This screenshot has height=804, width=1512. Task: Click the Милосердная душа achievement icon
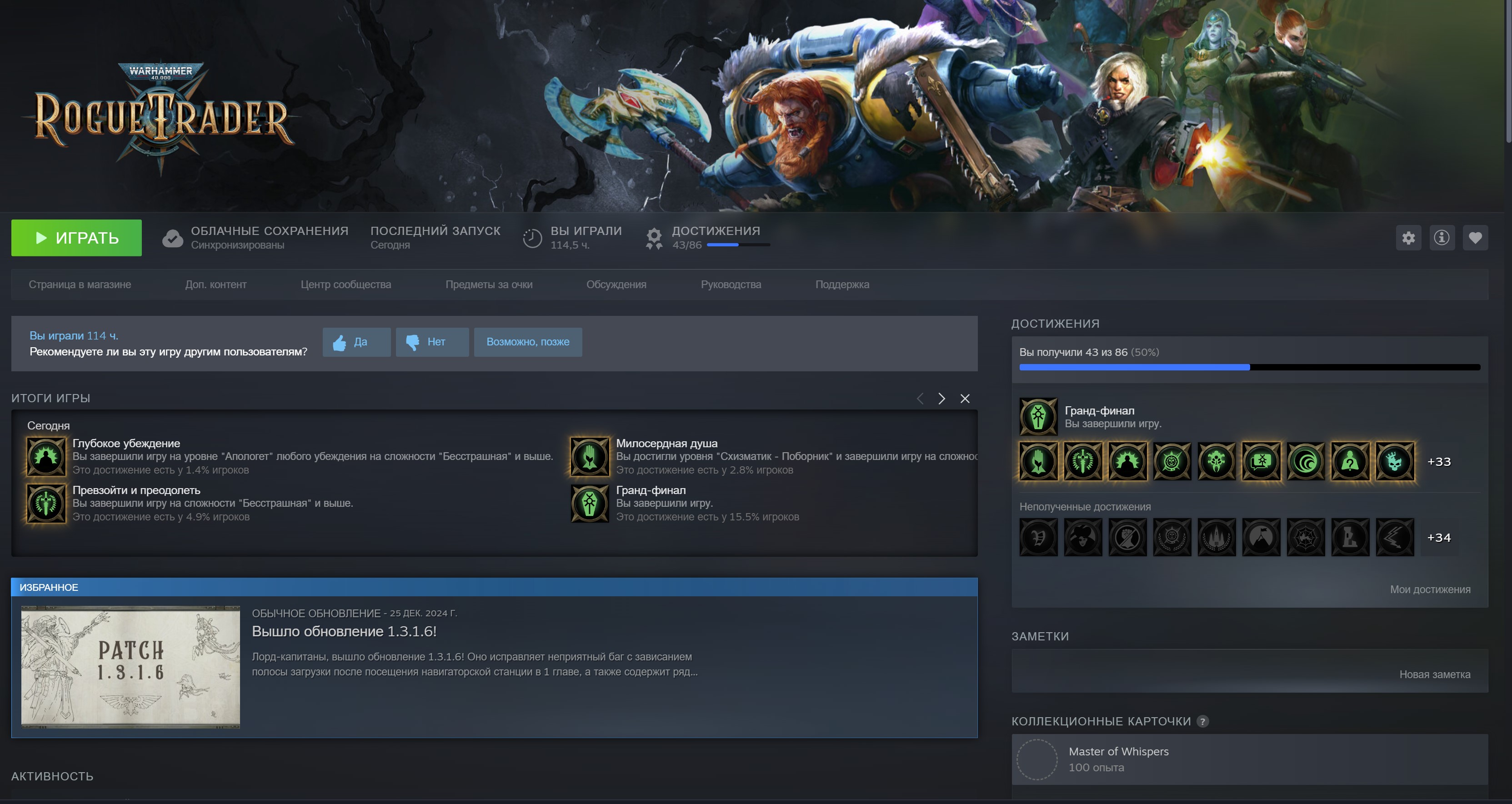589,457
